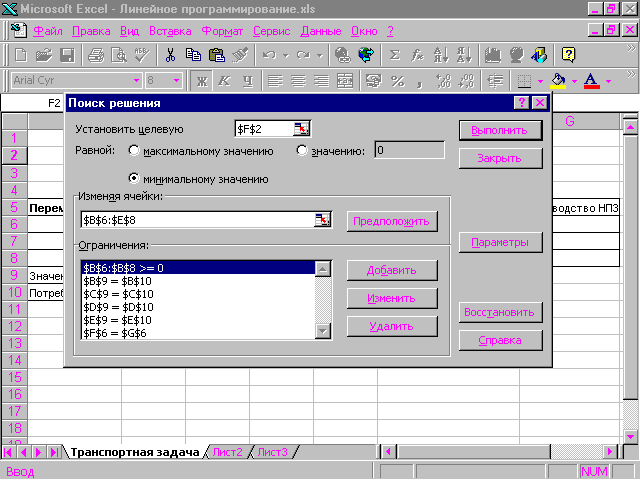The height and width of the screenshot is (480, 640).
Task: Cut selection with the scissors icon
Action: tap(171, 55)
